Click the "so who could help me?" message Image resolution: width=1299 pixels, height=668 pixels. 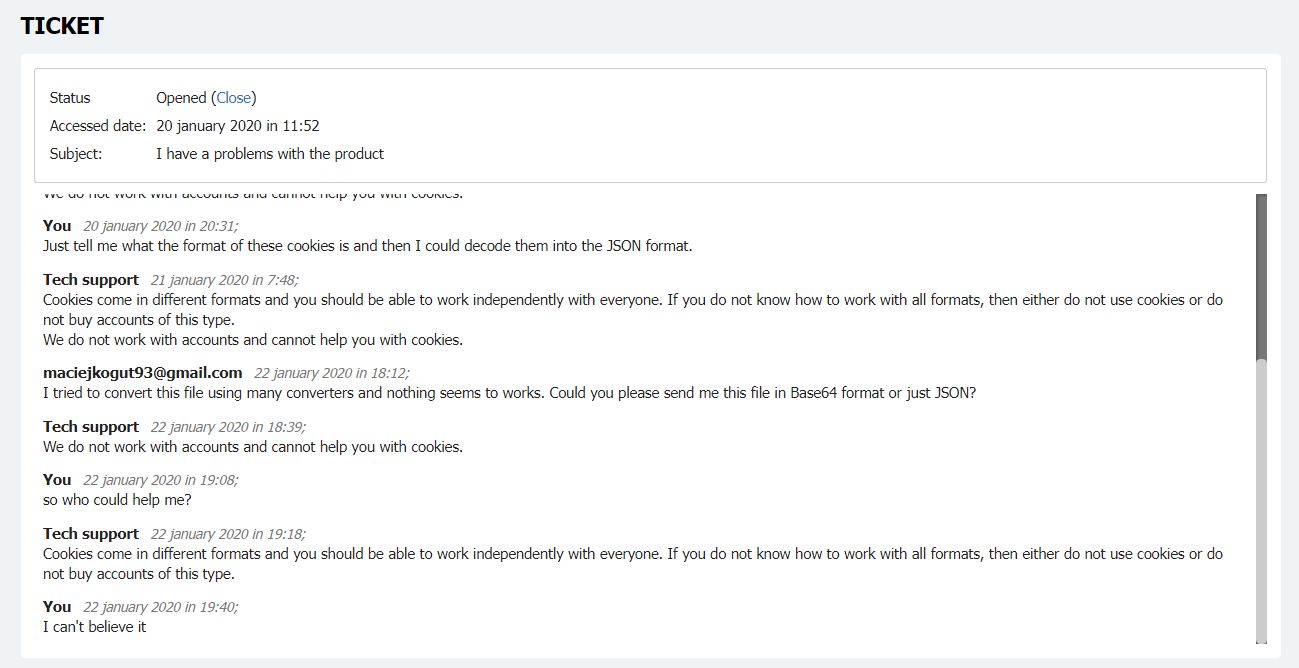[x=117, y=500]
